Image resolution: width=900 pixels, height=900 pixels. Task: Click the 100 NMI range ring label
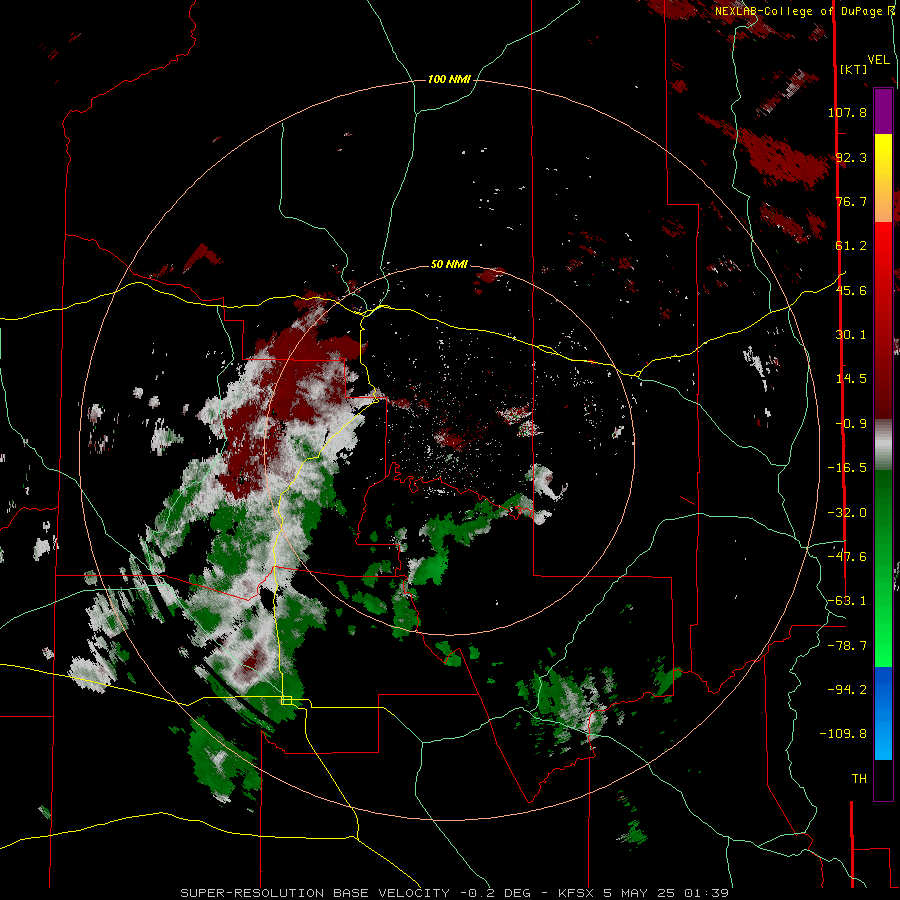tap(449, 79)
